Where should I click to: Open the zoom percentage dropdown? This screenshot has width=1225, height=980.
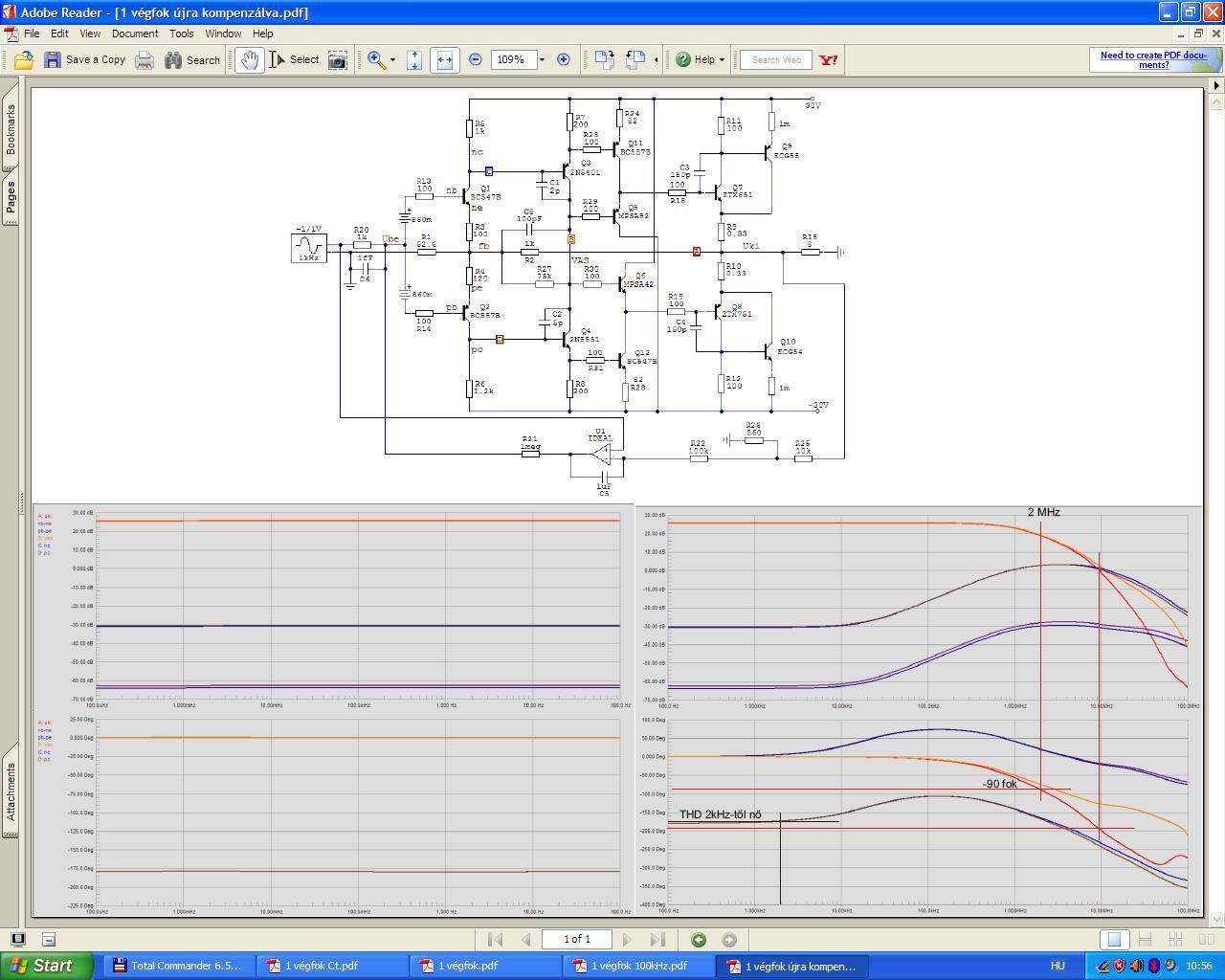(x=542, y=60)
